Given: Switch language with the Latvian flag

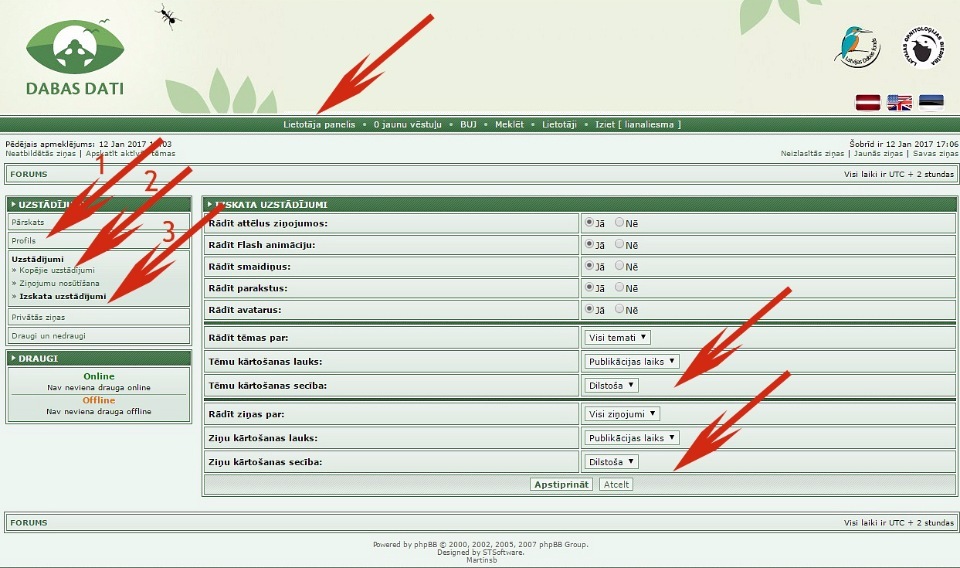Looking at the screenshot, I should coord(867,102).
